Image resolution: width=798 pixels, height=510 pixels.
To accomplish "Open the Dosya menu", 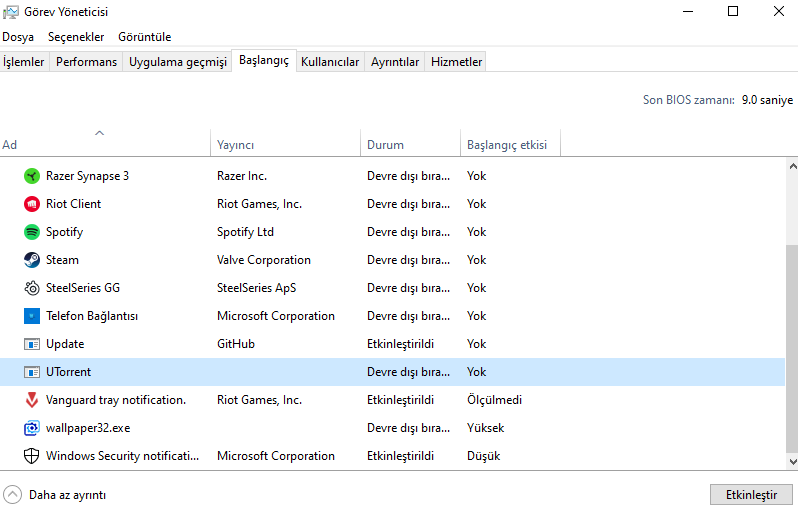I will pyautogui.click(x=18, y=37).
